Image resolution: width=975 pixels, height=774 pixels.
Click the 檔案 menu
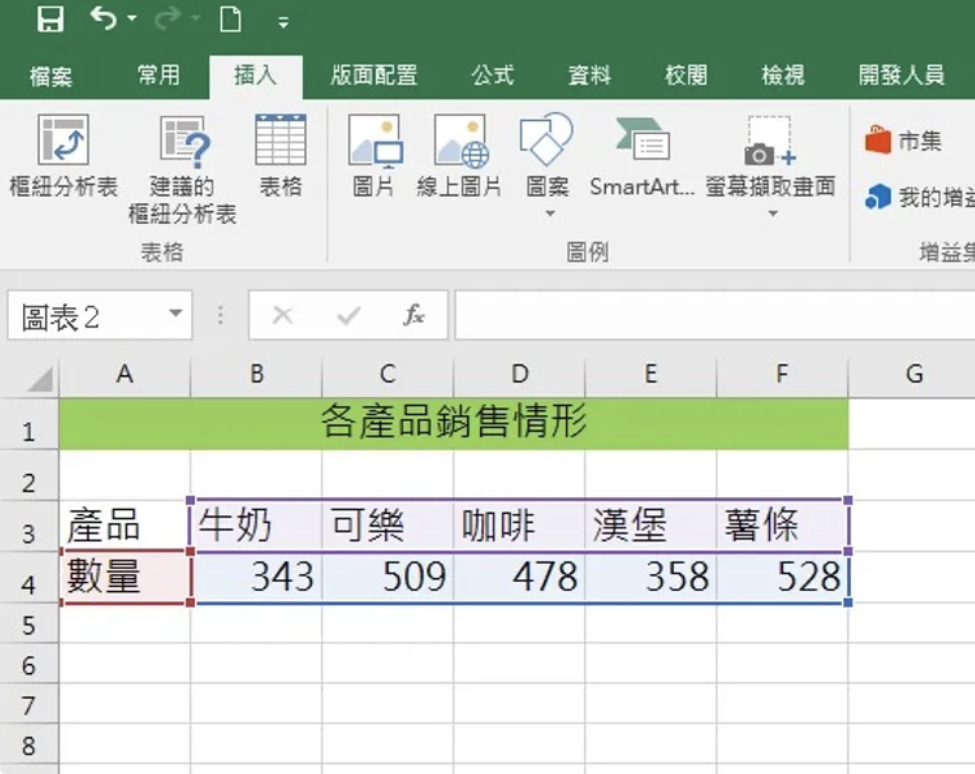pyautogui.click(x=52, y=75)
